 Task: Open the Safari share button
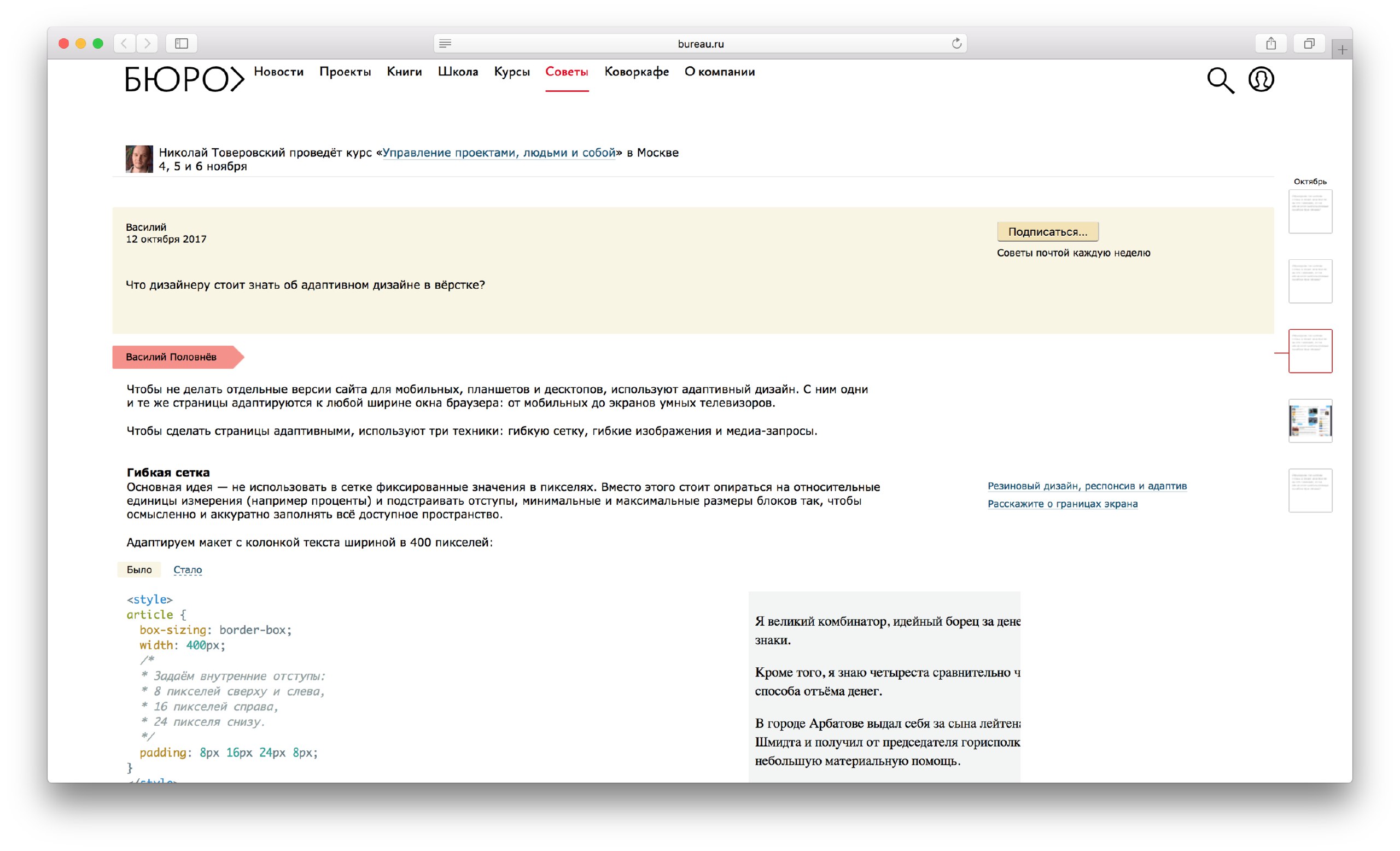(1271, 43)
